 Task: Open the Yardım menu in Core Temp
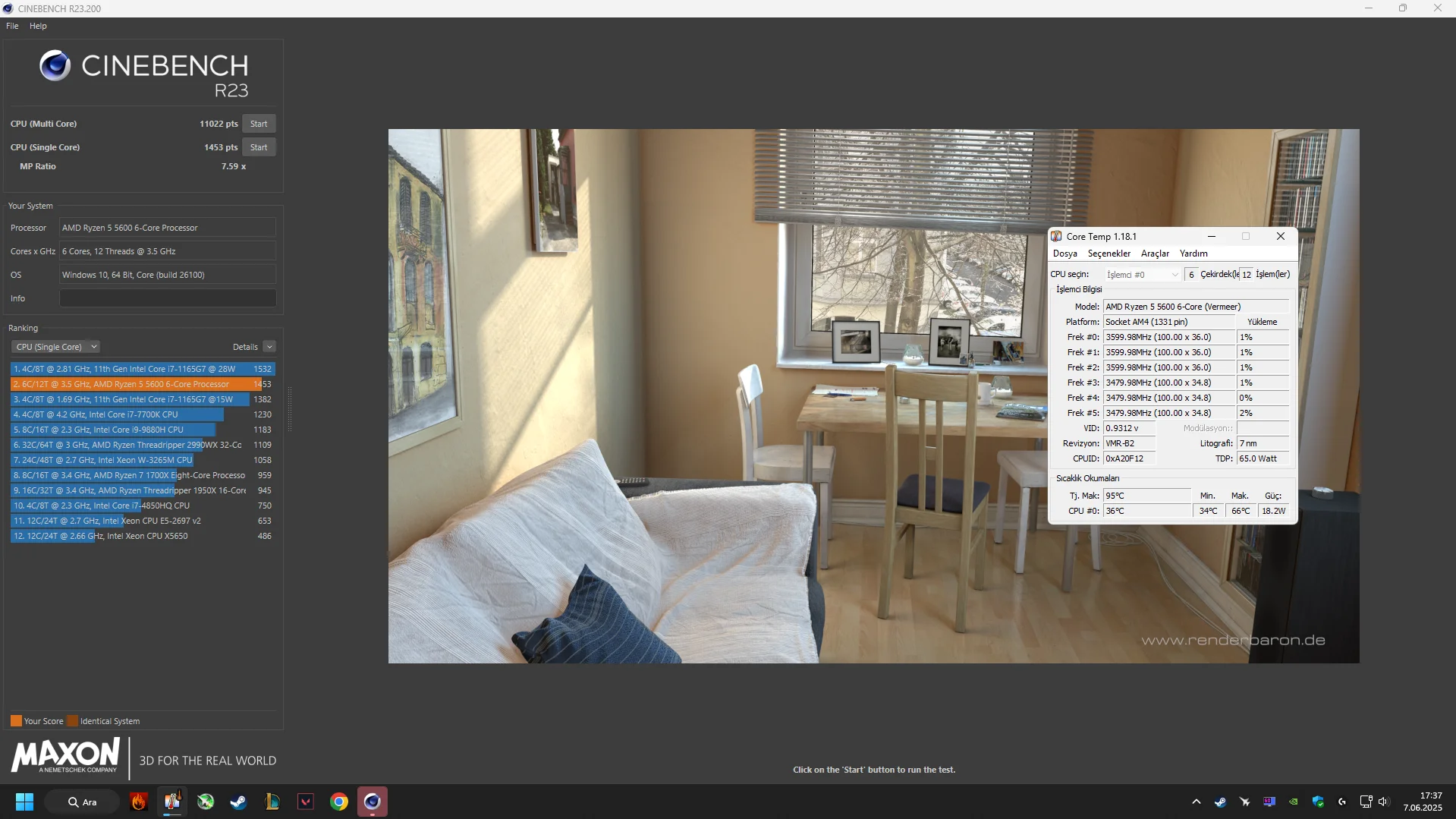(1193, 254)
